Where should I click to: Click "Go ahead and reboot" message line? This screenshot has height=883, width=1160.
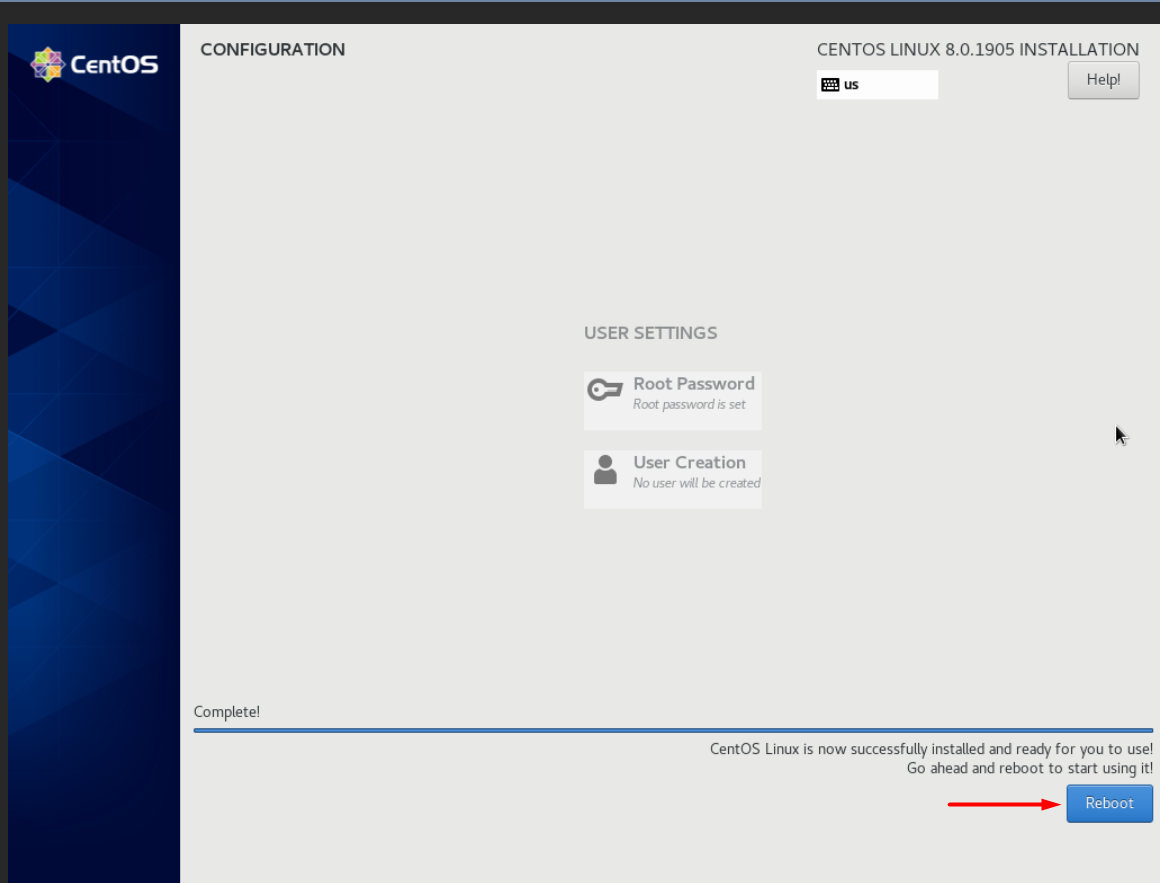click(1029, 768)
